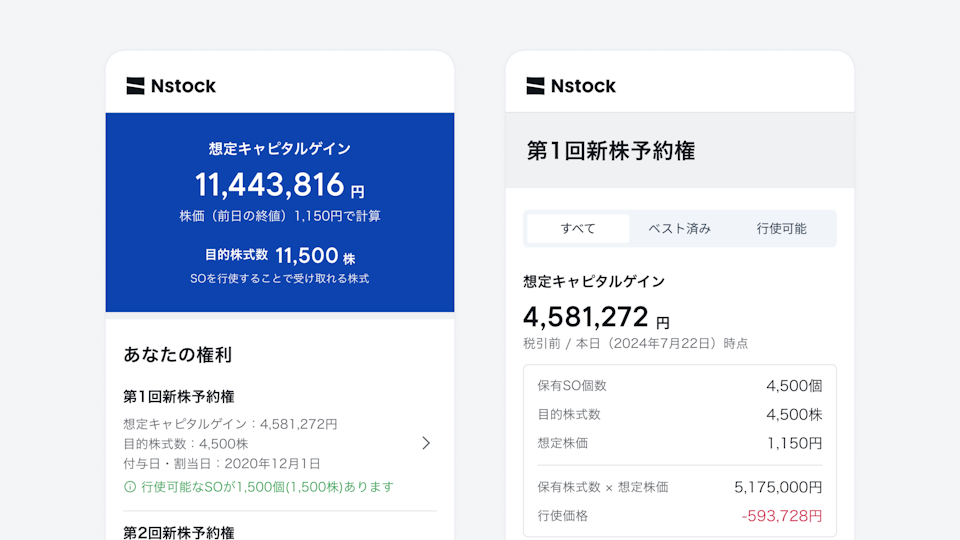Click the red -593,728円 value
Viewport: 960px width, 540px height.
[782, 516]
